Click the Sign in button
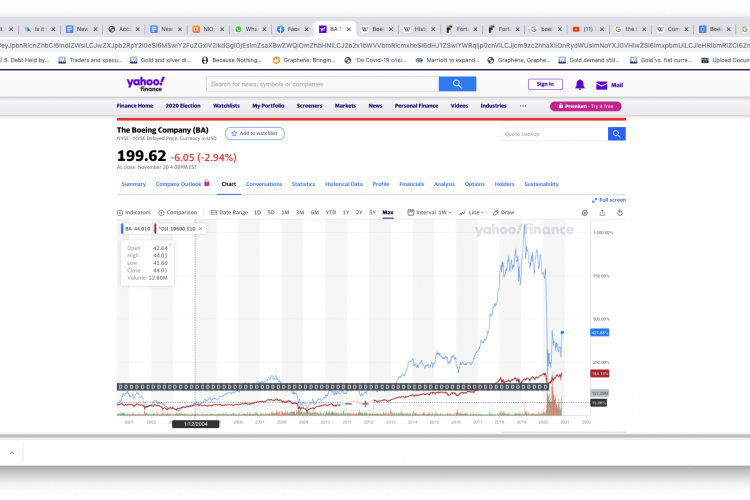Image resolution: width=750 pixels, height=500 pixels. coord(545,84)
